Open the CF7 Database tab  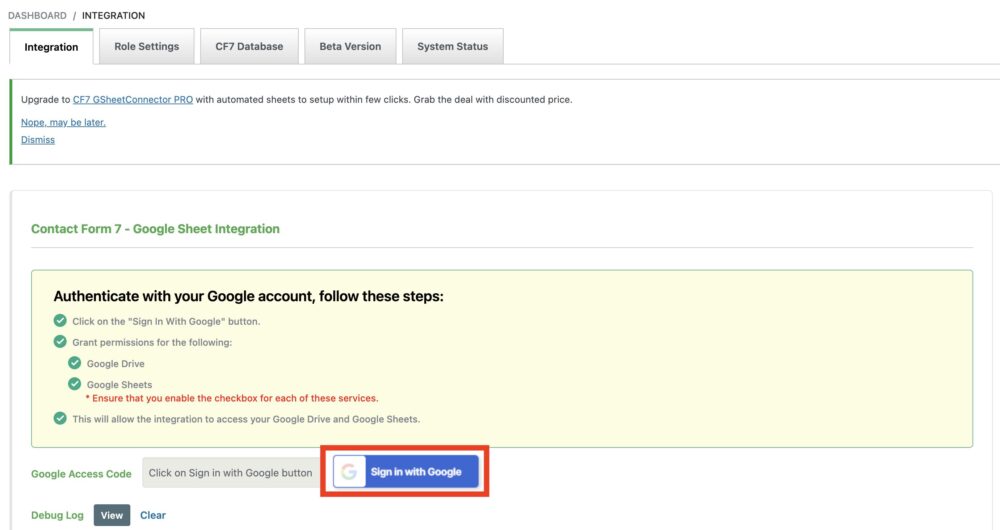(x=249, y=46)
